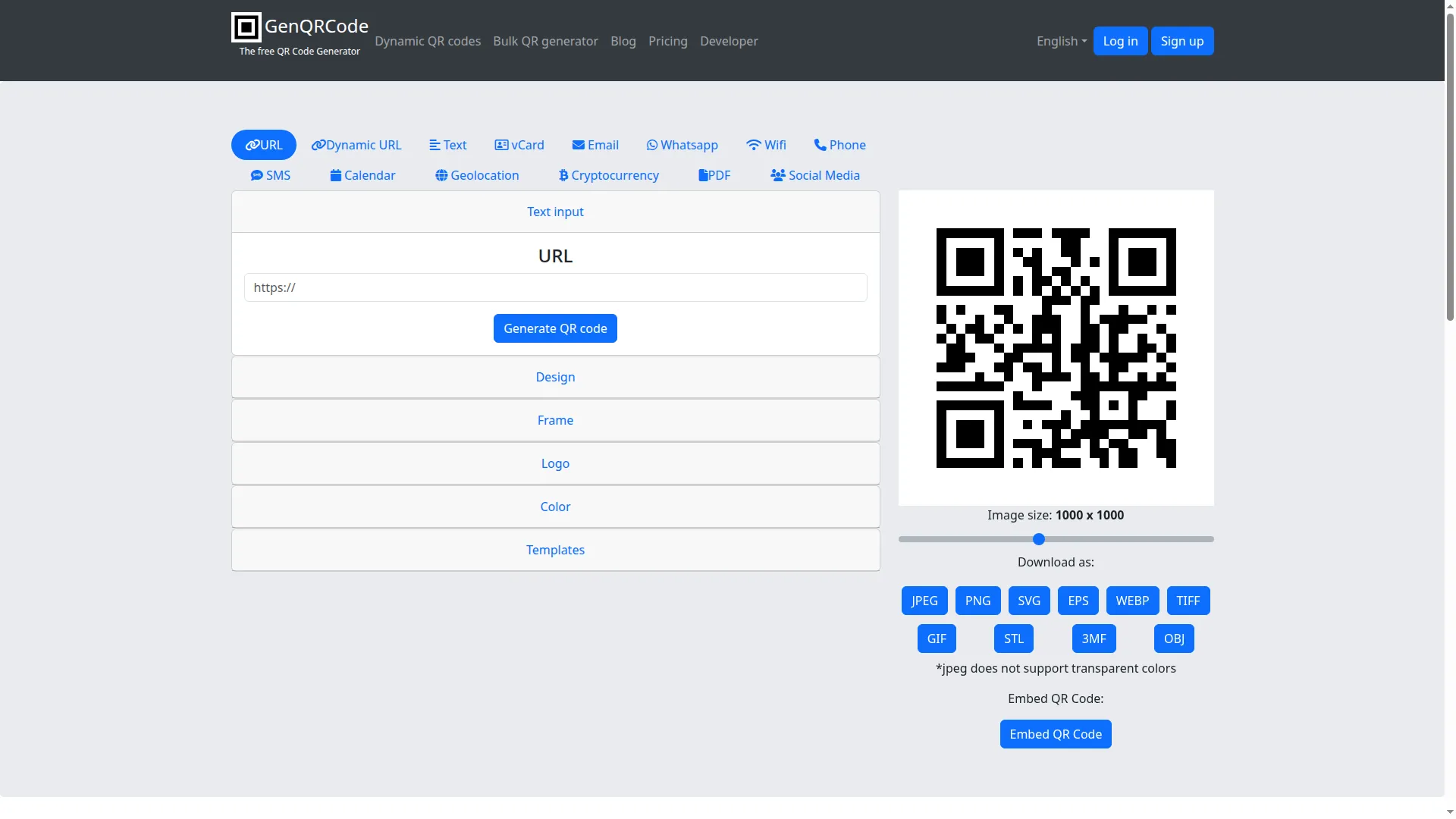Switch to the Text QR type tab
The height and width of the screenshot is (819, 1456).
448,145
